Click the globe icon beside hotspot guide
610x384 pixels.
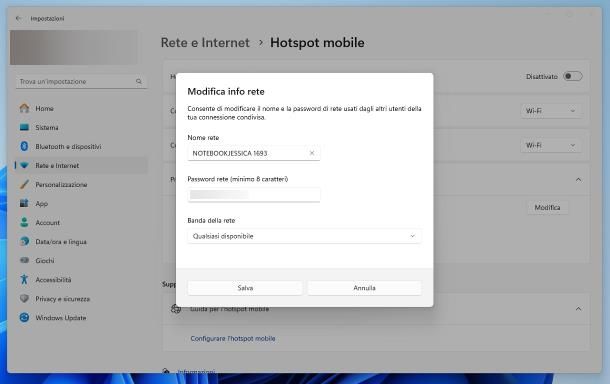(176, 309)
